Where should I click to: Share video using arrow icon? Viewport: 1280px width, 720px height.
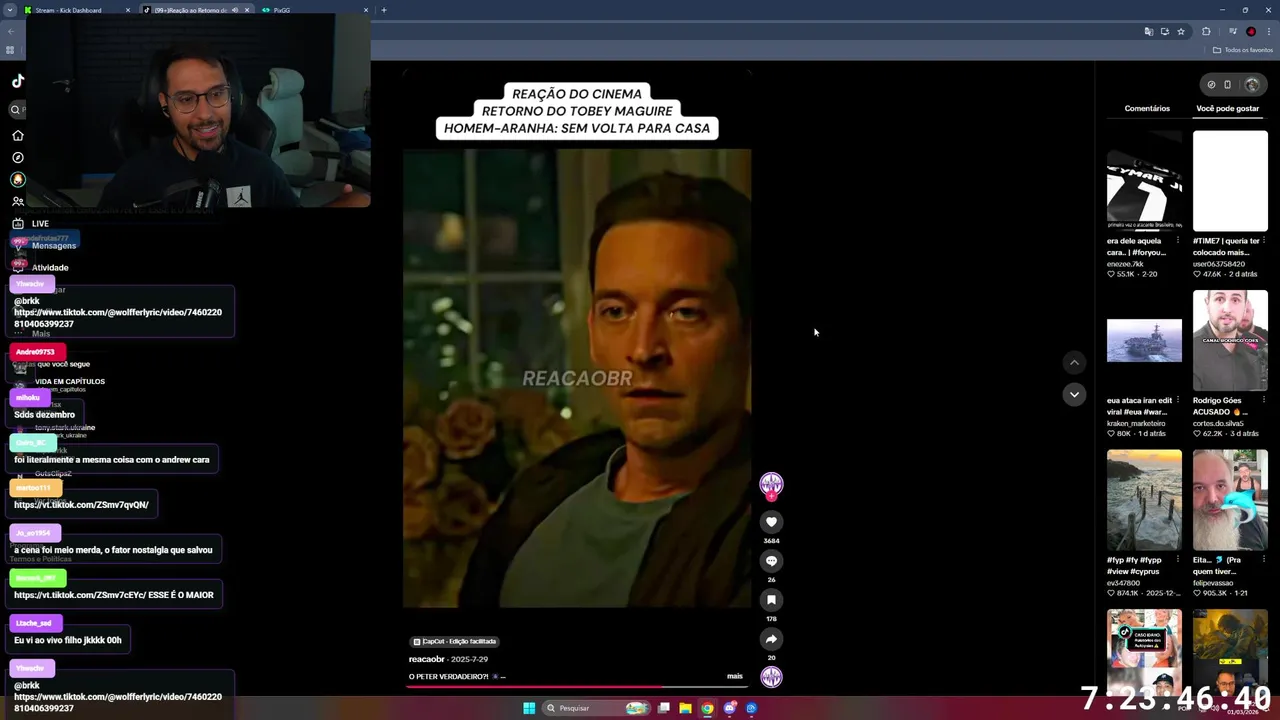(771, 639)
